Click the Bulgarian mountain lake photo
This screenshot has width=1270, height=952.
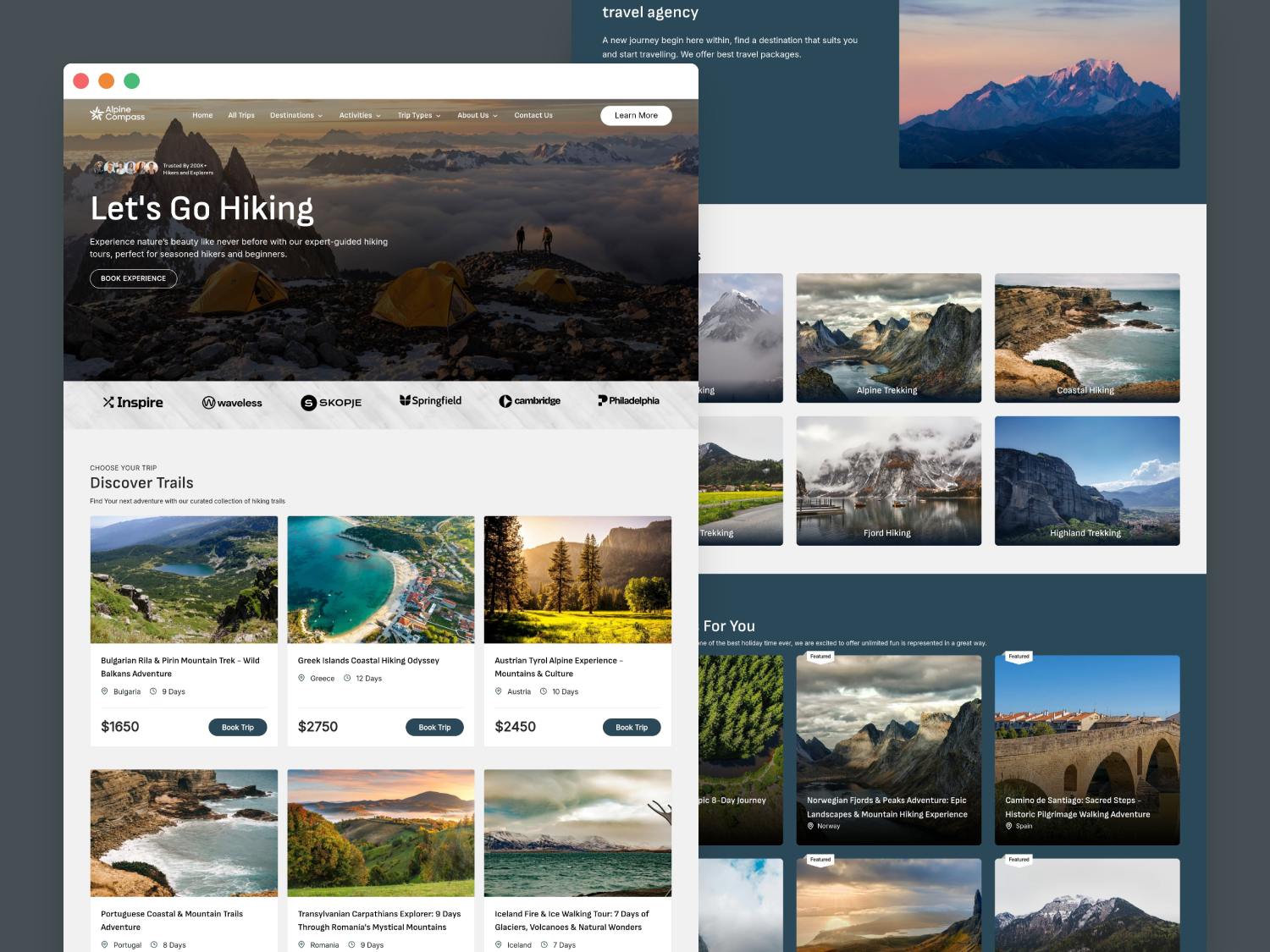click(184, 580)
